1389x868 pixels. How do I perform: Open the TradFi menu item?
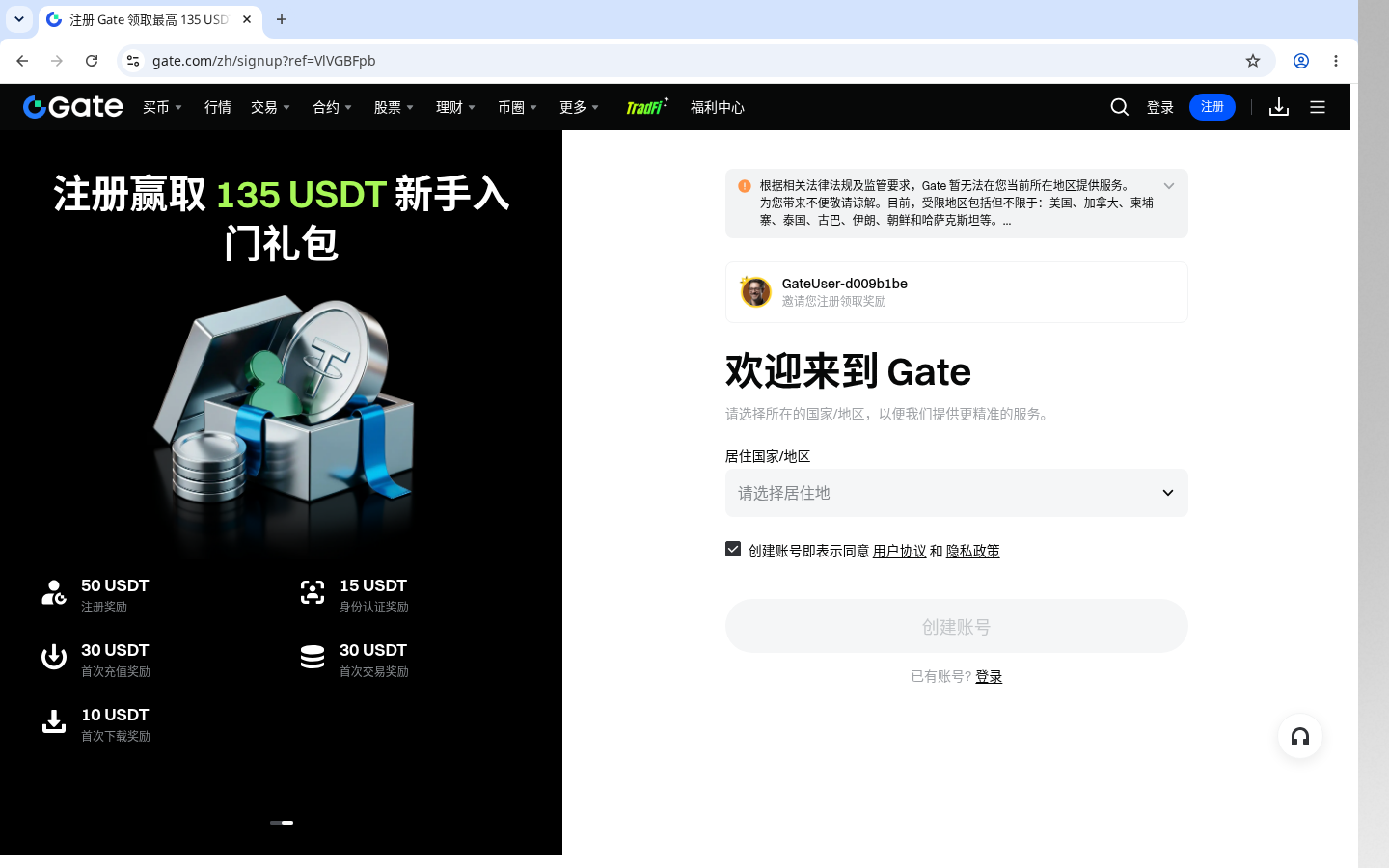[646, 106]
